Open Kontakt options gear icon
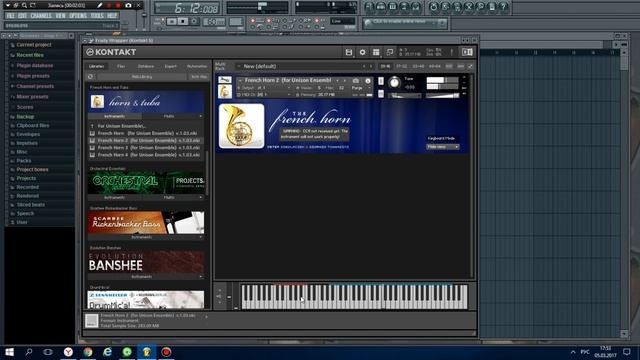The width and height of the screenshot is (640, 360). [x=362, y=52]
